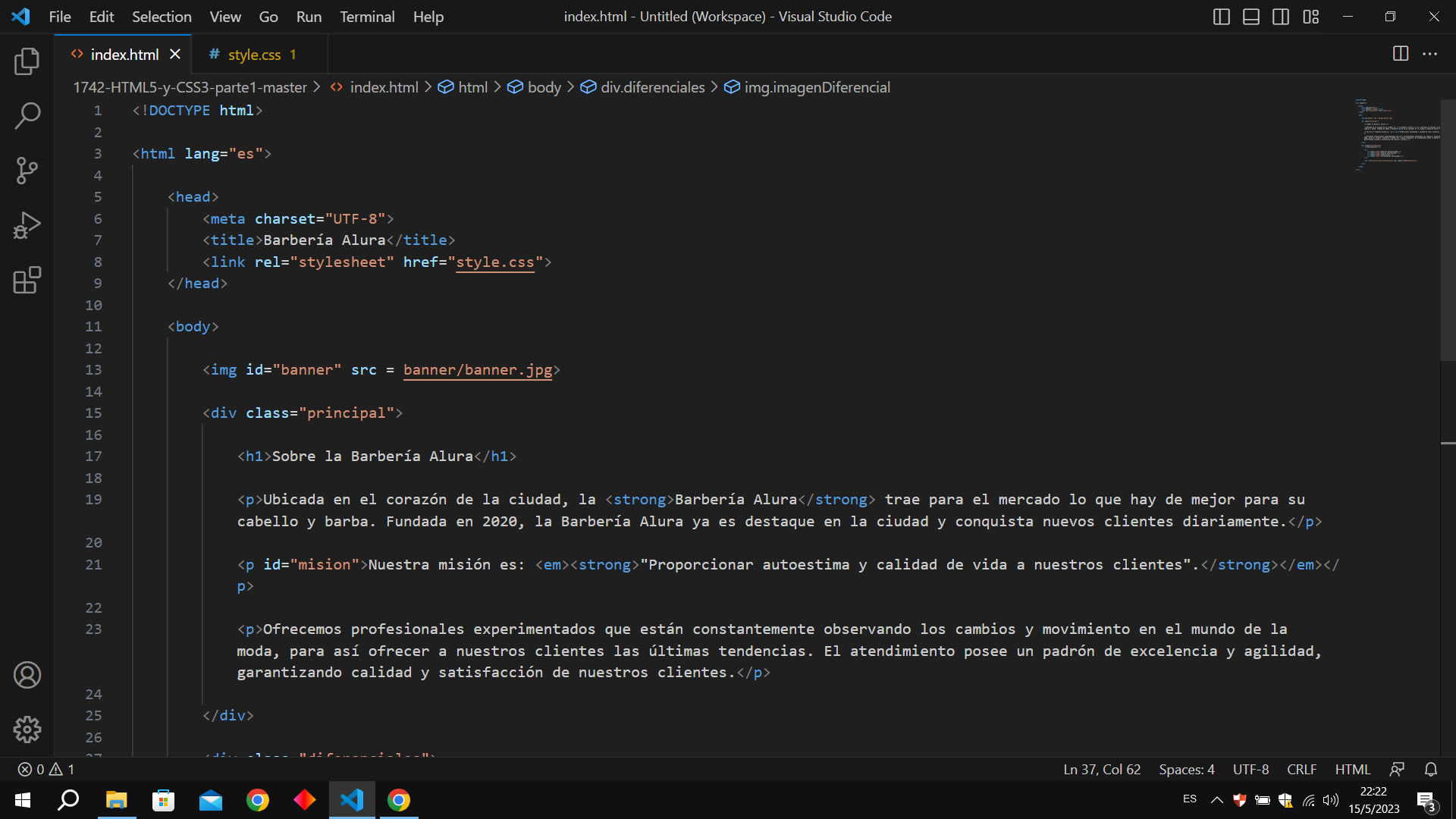Expand breadcrumb html element
Screen dimensions: 1456x819
click(x=463, y=87)
